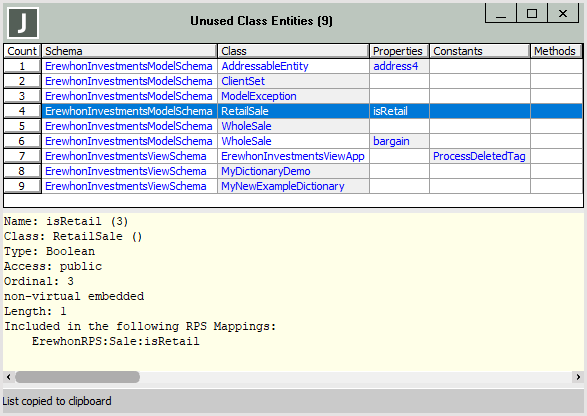Select the ErewhonInvestmentsViewApp class
Screen dimensions: 587x416
(293, 156)
